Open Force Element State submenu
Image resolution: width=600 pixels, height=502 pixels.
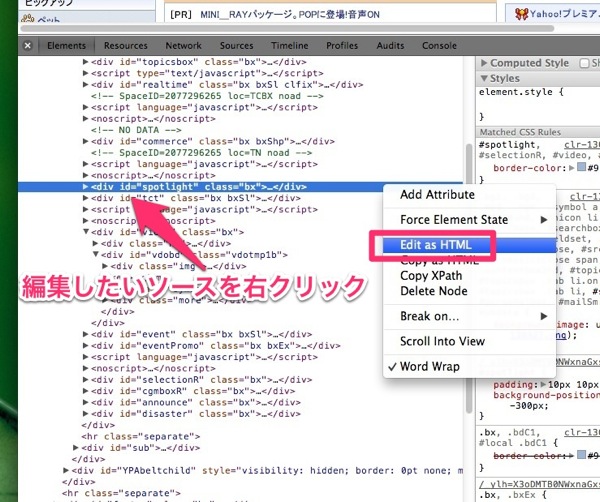point(469,220)
